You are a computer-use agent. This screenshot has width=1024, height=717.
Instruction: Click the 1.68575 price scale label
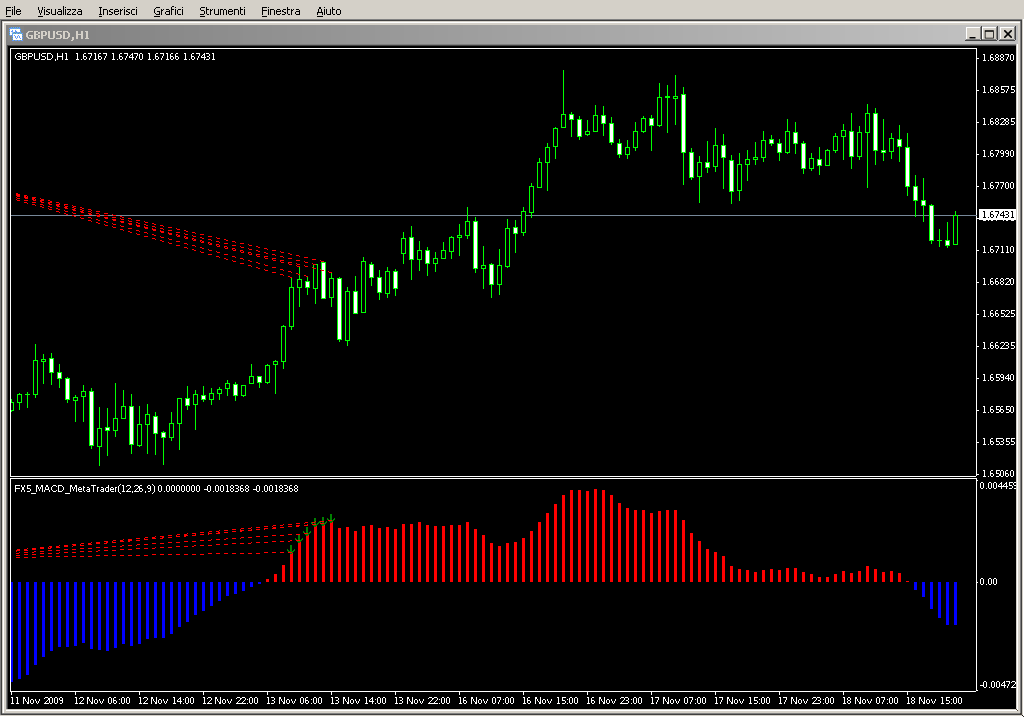tap(999, 89)
